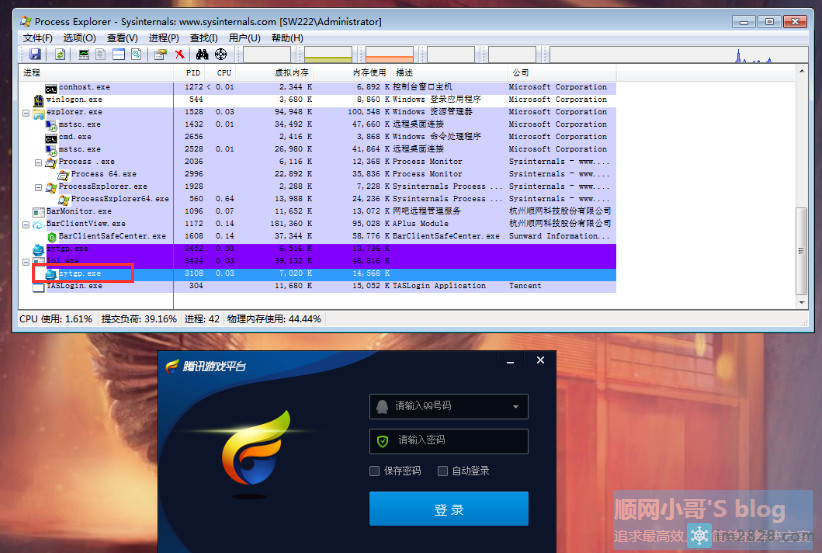This screenshot has height=553, width=822.
Task: Click the PID cell showing 2452
Action: (193, 248)
